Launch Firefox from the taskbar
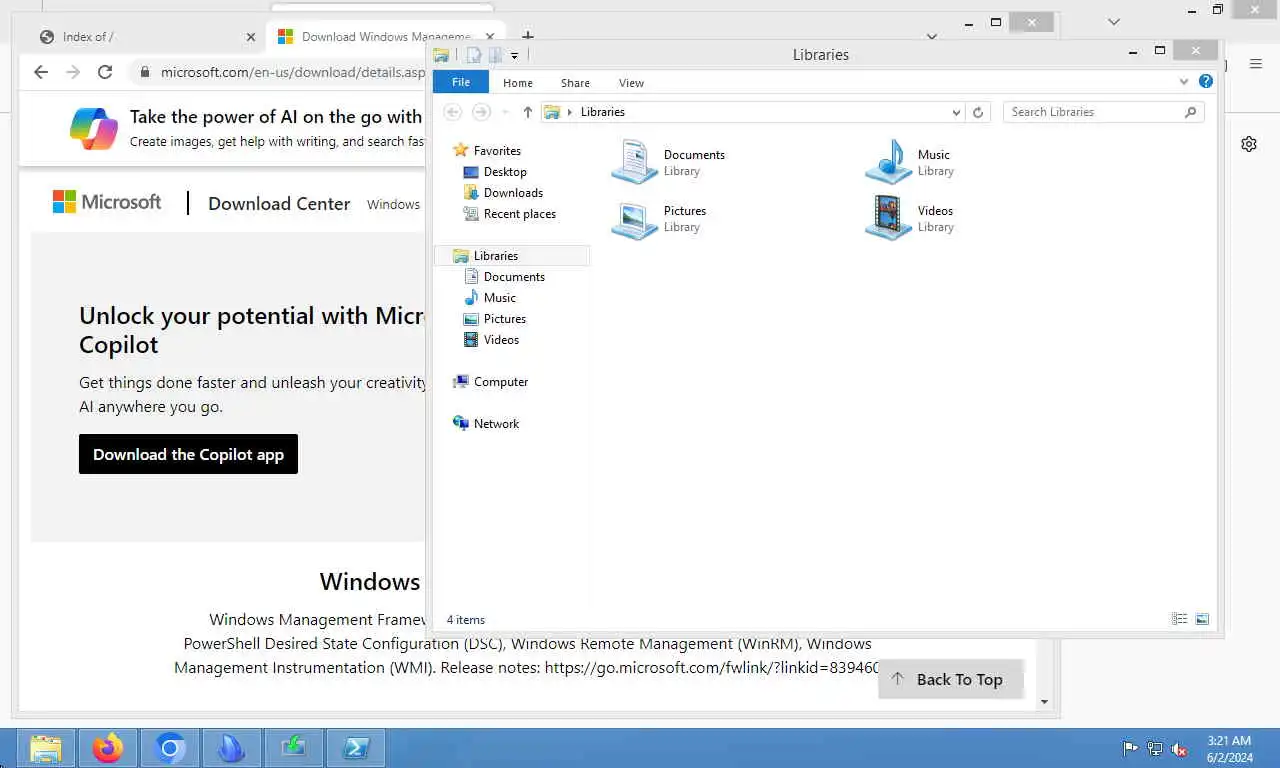Image resolution: width=1280 pixels, height=768 pixels. 108,748
